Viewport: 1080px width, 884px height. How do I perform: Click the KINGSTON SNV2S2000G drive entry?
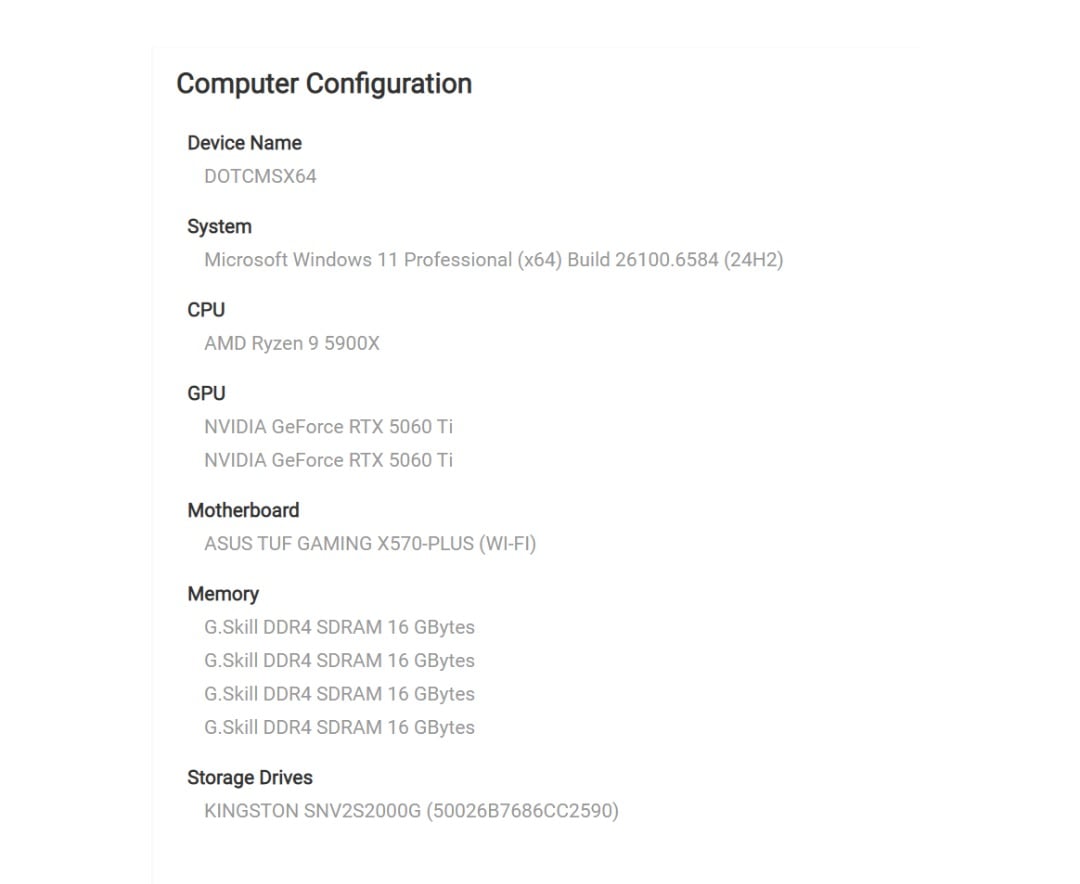(x=411, y=811)
